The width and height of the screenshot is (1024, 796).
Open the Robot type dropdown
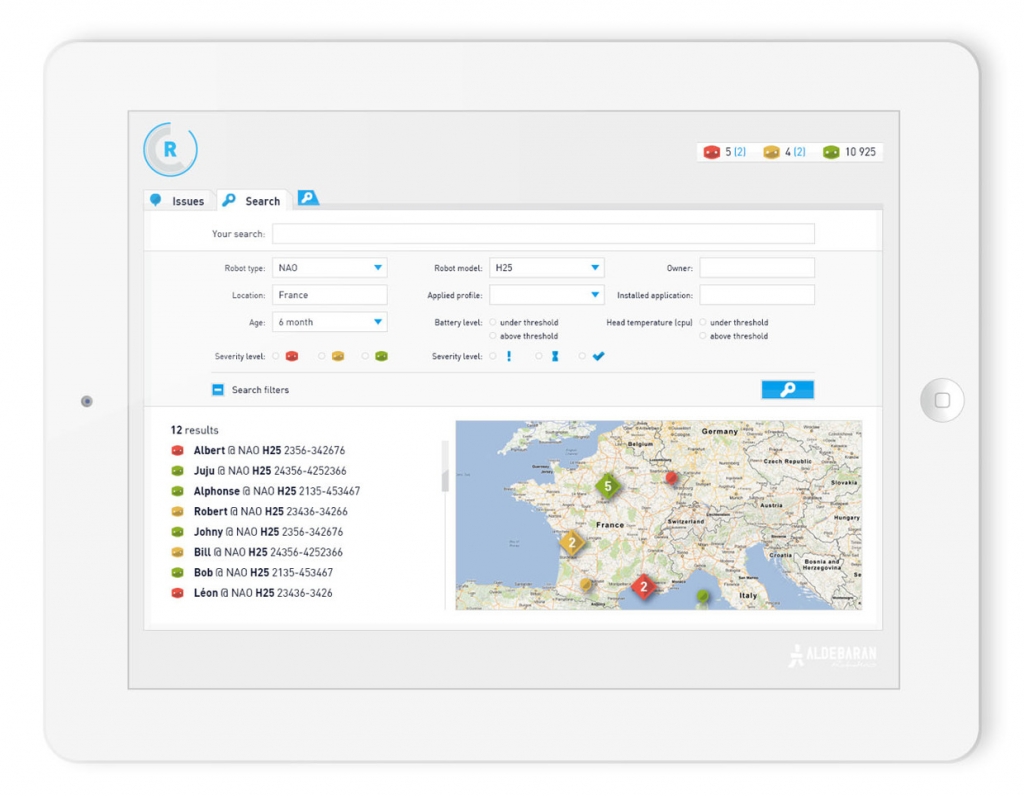pyautogui.click(x=329, y=268)
